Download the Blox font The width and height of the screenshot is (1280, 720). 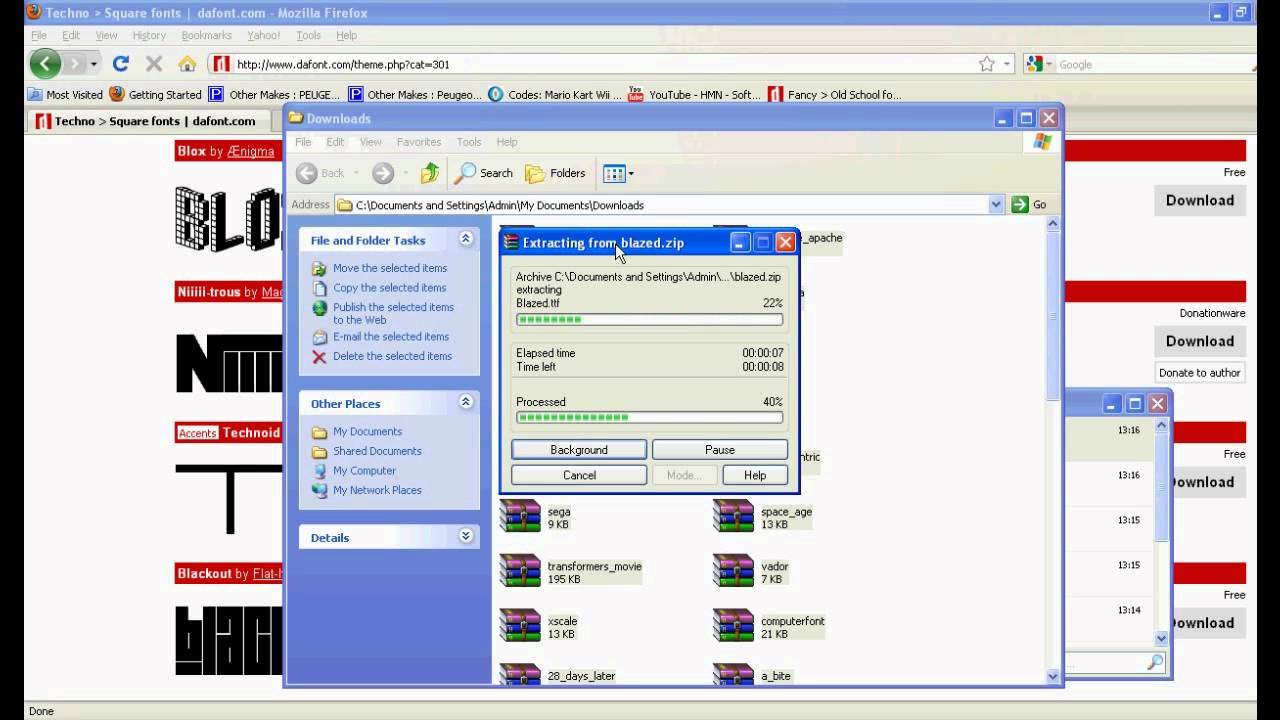tap(1200, 200)
